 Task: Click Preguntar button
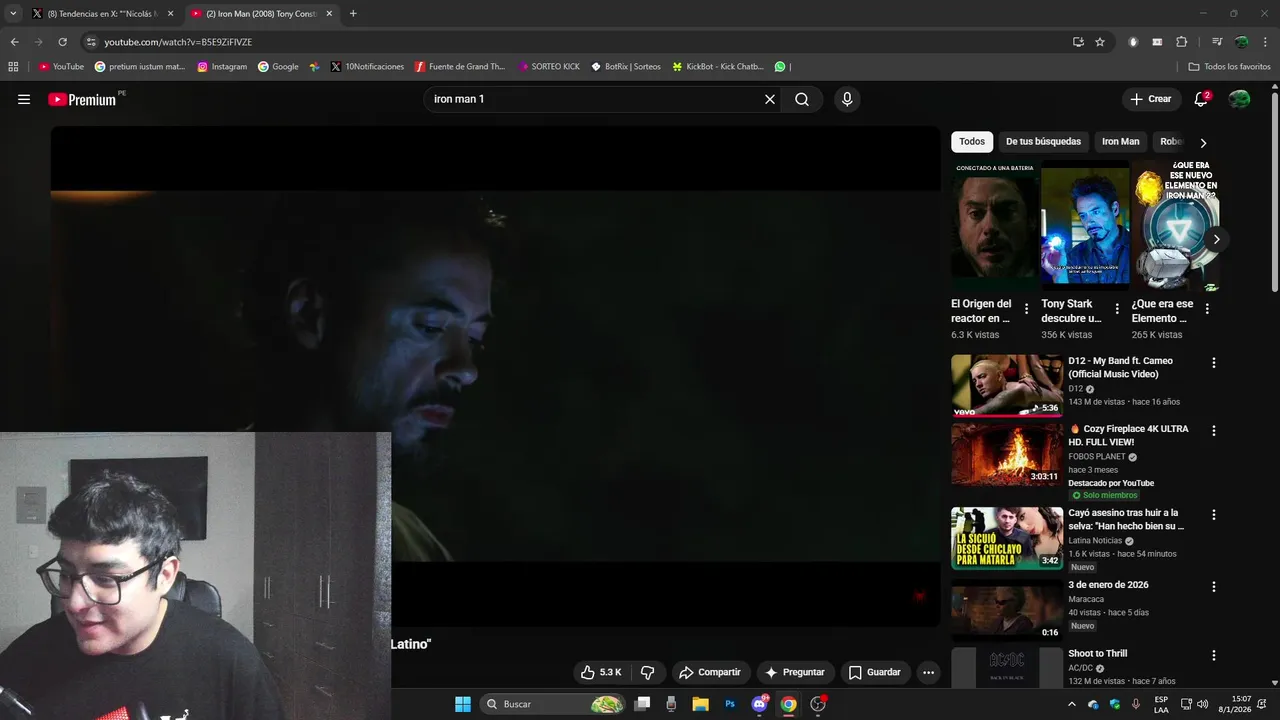[x=794, y=672]
